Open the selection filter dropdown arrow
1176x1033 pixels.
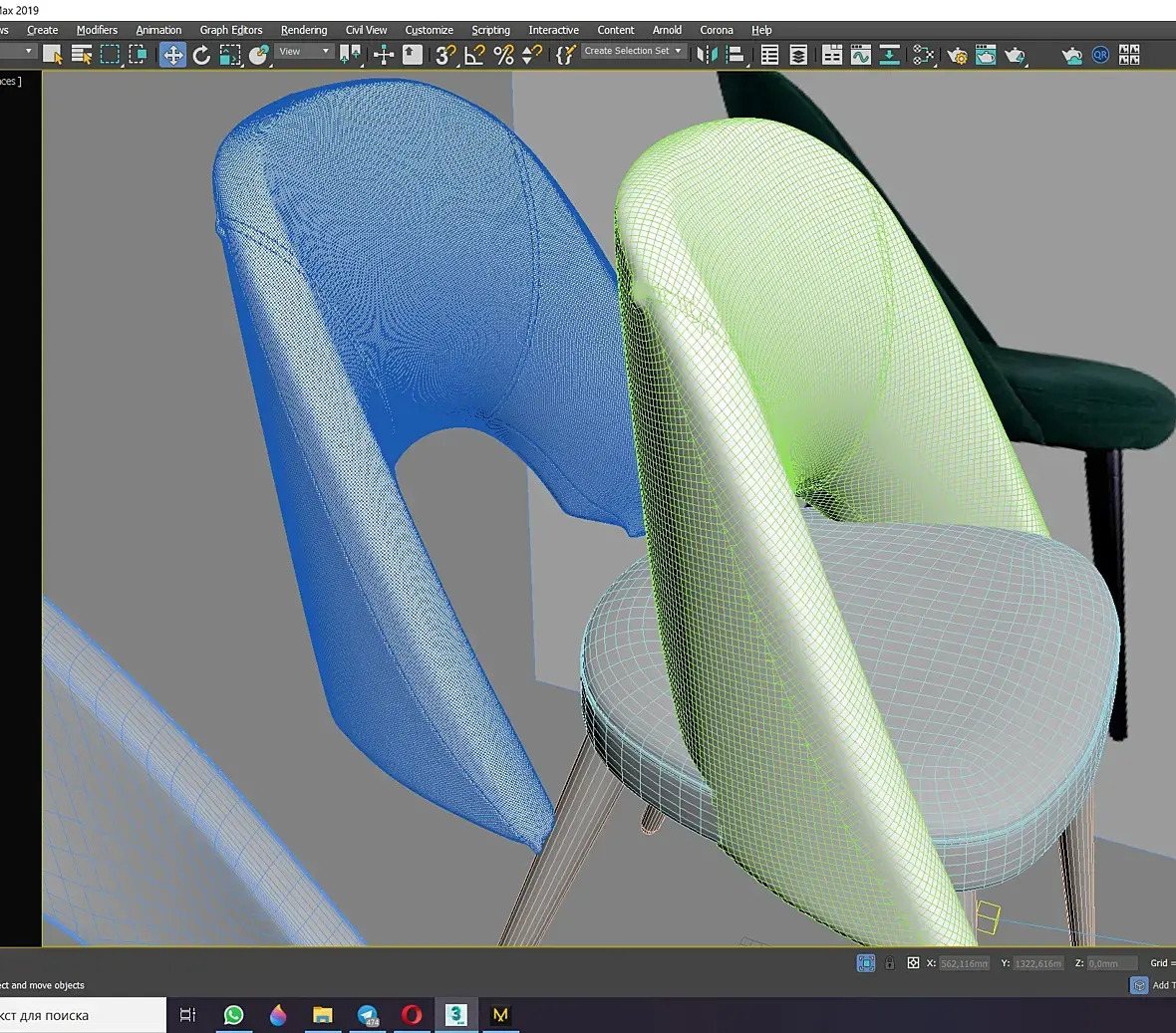(29, 52)
